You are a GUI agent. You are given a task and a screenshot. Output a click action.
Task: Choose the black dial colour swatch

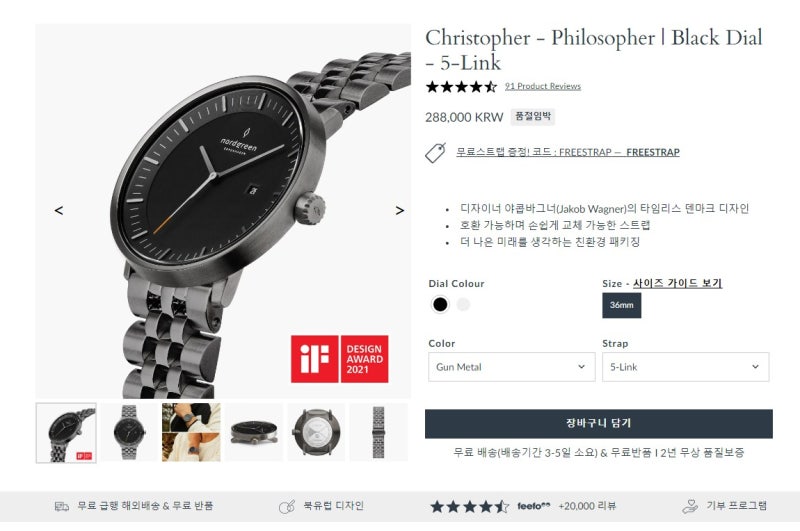click(440, 305)
